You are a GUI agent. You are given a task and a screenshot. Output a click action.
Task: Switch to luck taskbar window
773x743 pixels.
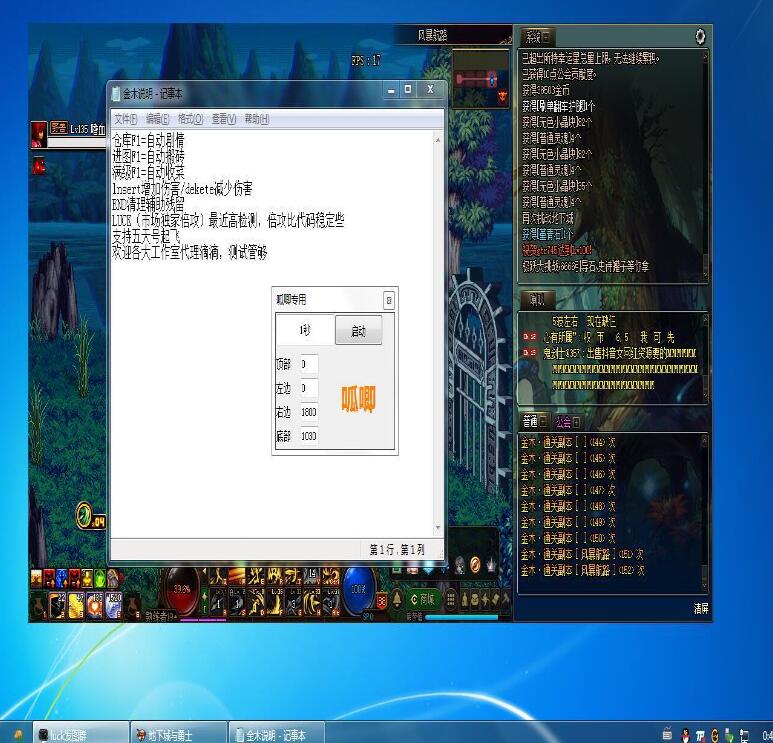click(81, 734)
